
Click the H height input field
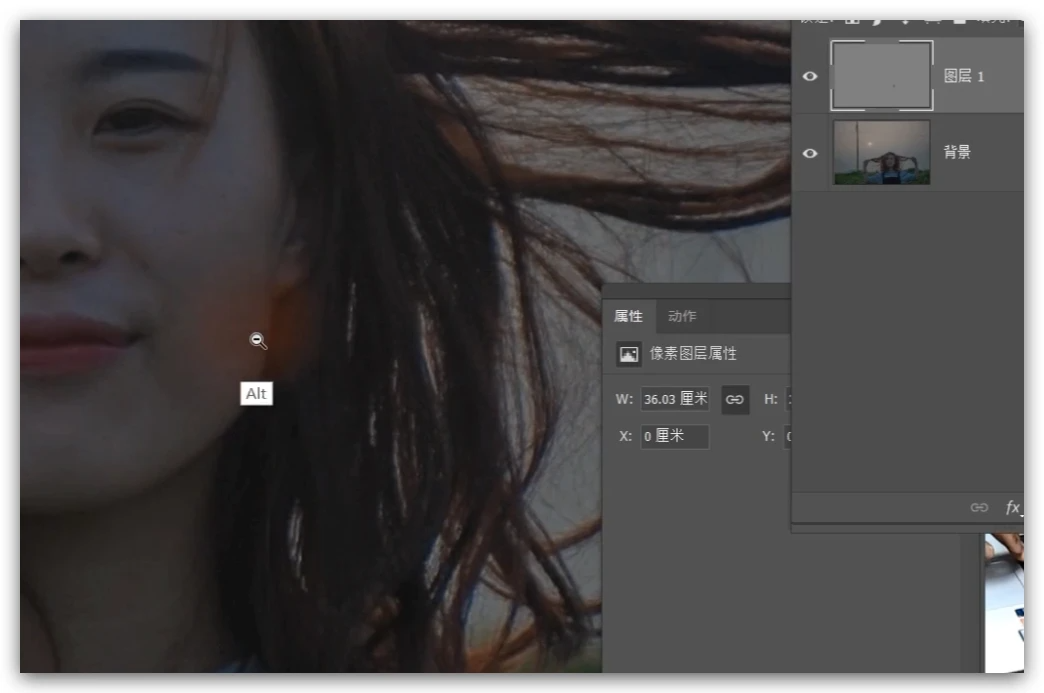(x=788, y=399)
